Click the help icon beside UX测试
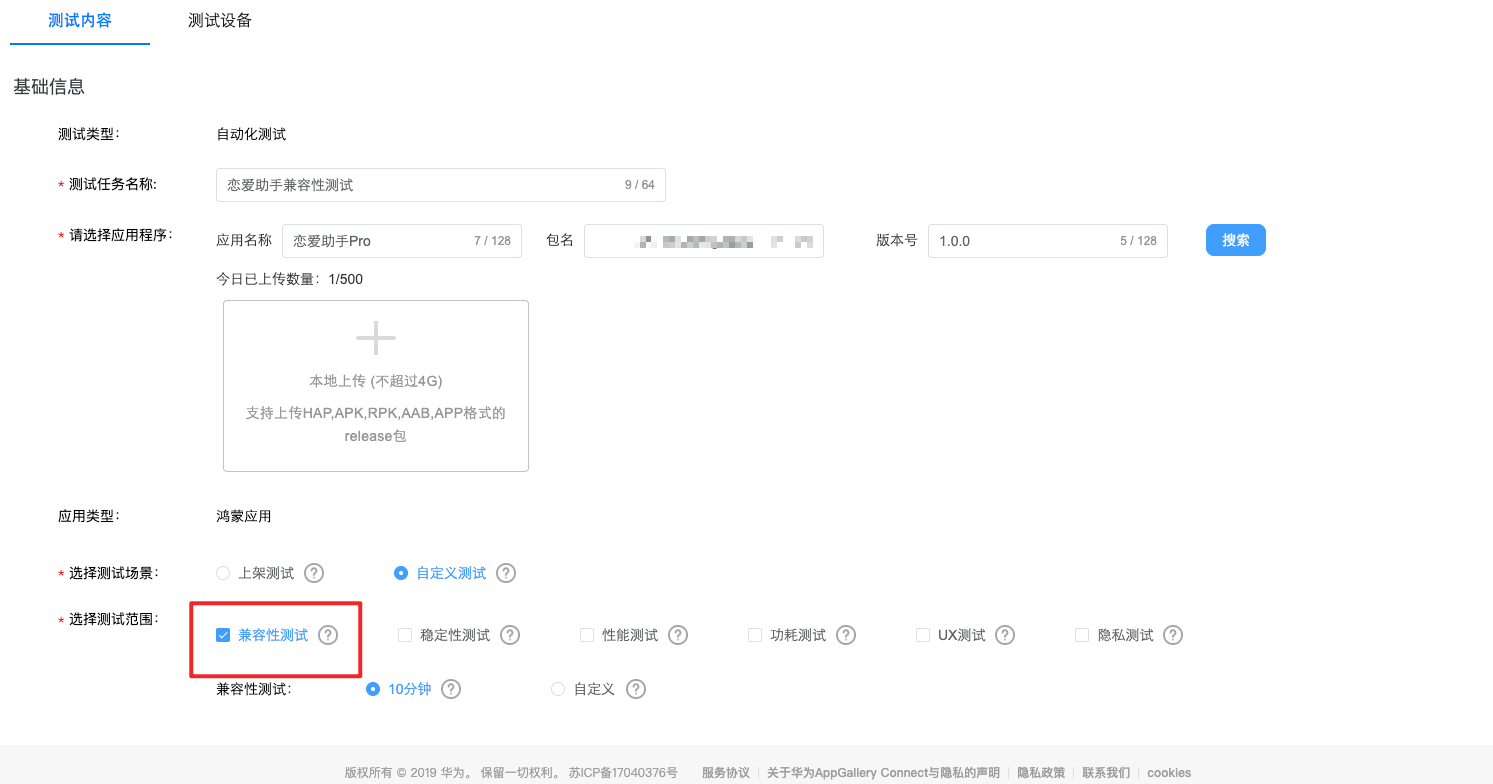 tap(1004, 634)
